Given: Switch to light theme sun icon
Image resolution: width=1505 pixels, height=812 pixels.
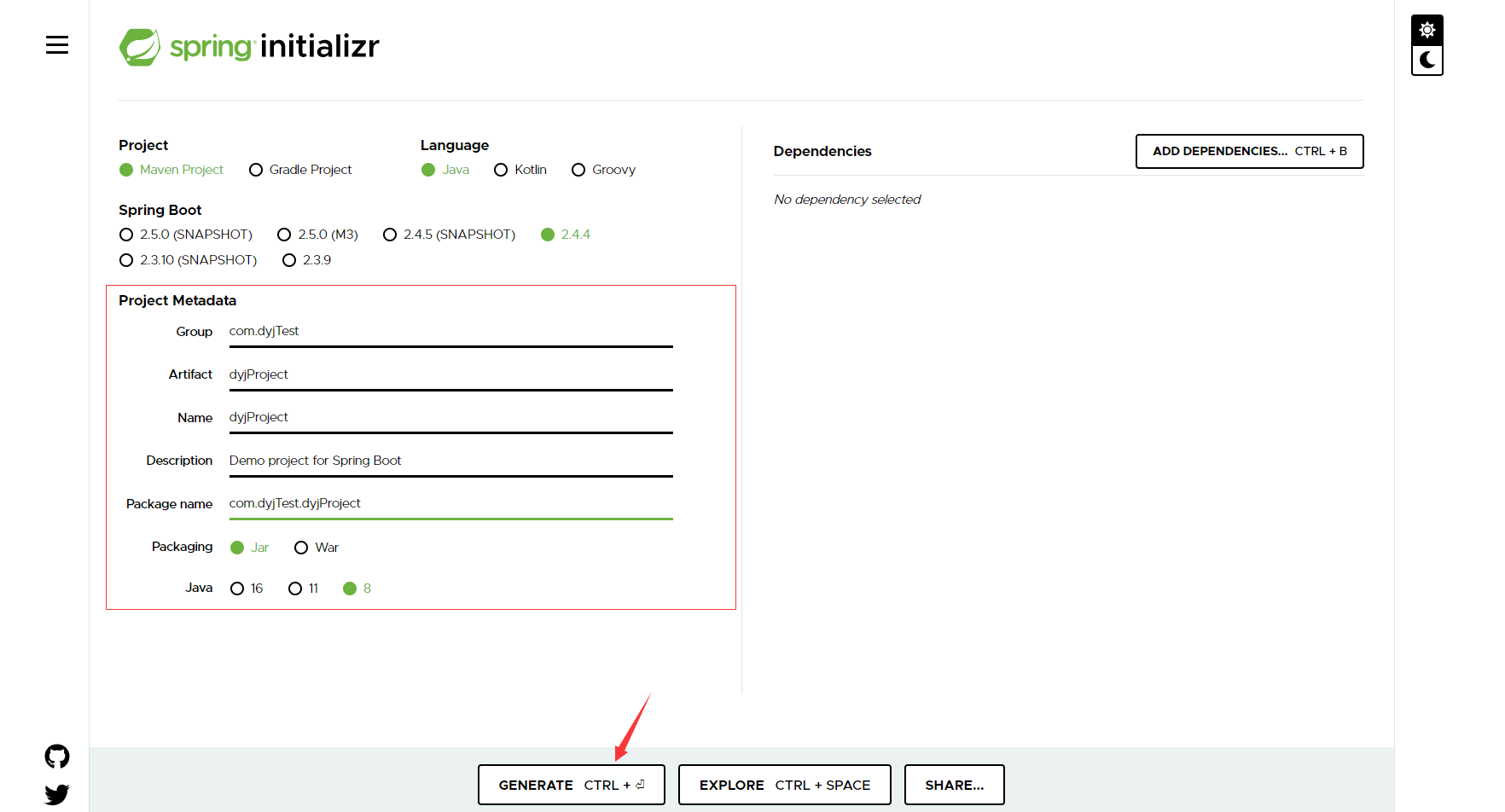Looking at the screenshot, I should (1427, 30).
